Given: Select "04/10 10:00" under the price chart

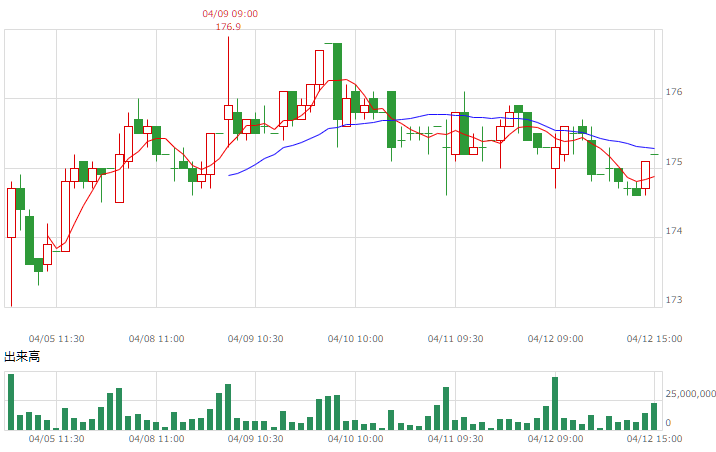Looking at the screenshot, I should 355,339.
